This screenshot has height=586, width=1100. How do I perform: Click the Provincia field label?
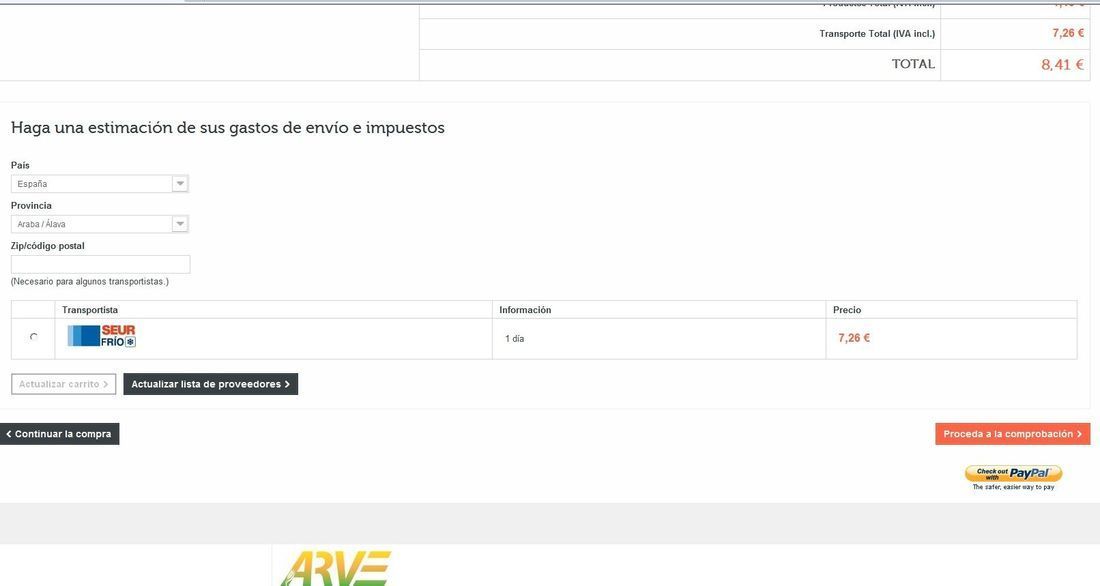coord(32,206)
